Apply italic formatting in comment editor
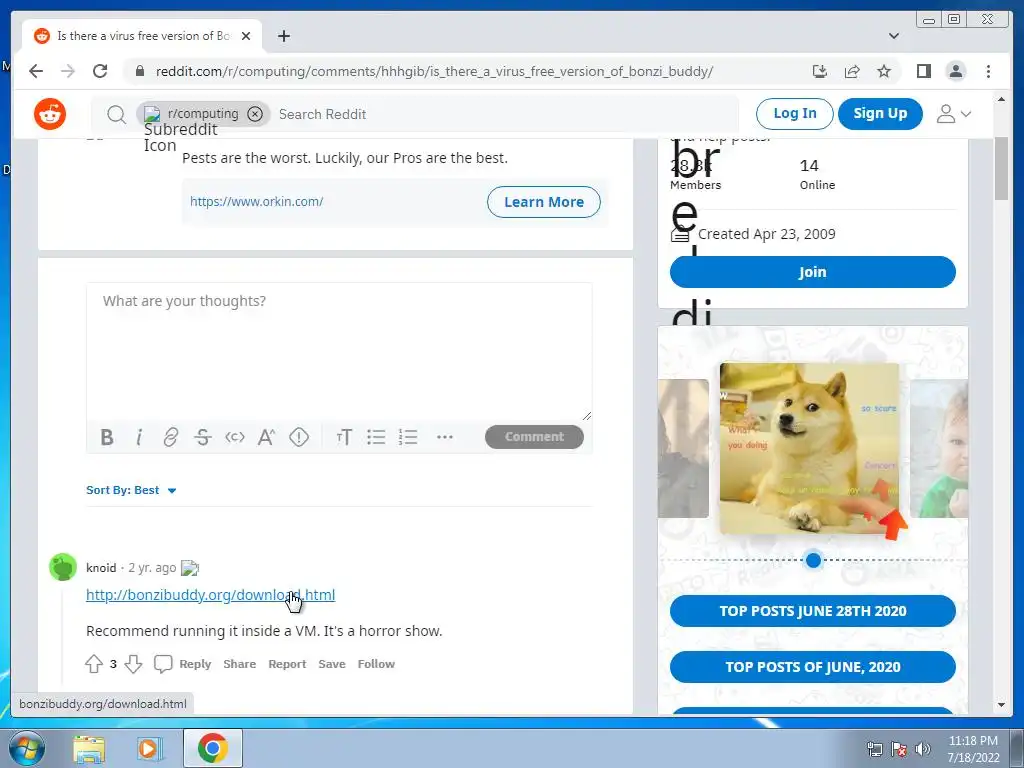This screenshot has height=768, width=1024. tap(138, 437)
